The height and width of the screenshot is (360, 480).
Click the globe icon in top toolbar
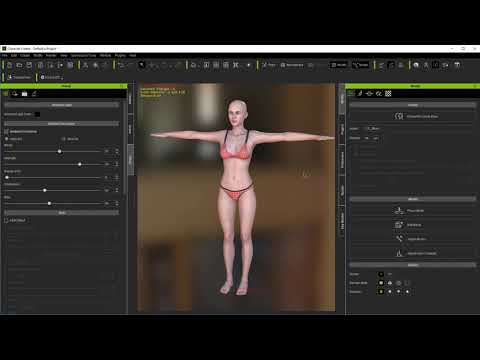416,65
